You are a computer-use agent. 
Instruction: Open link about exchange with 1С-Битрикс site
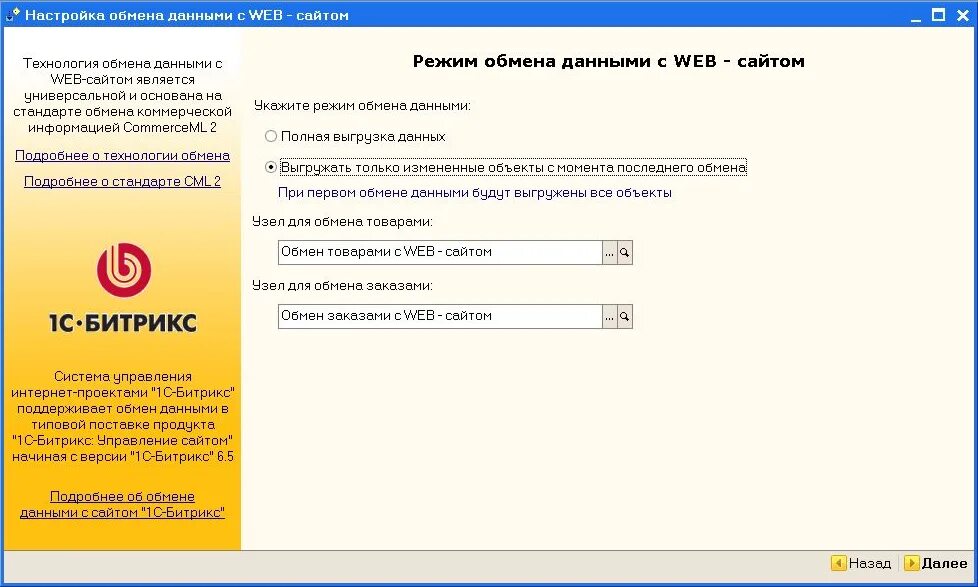click(123, 504)
